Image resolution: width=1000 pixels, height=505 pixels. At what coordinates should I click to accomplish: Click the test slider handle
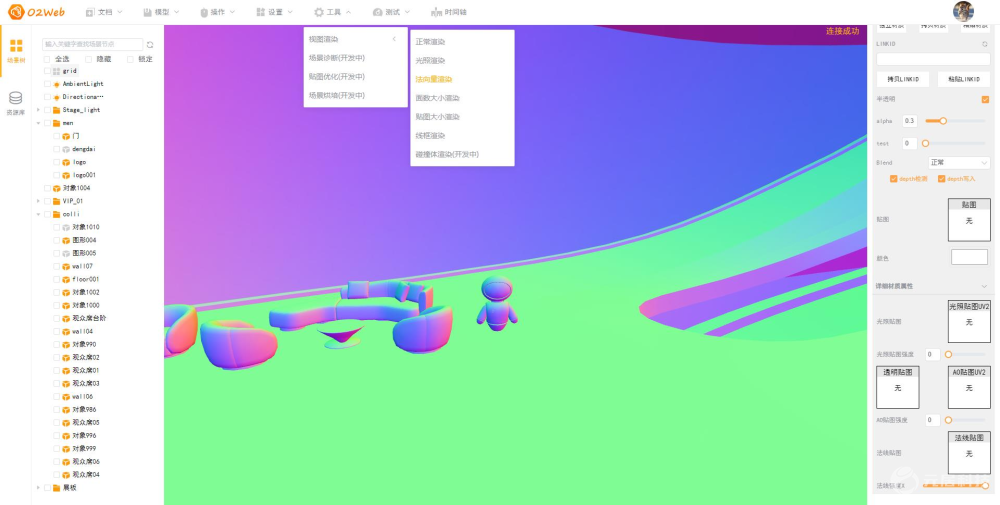pyautogui.click(x=925, y=143)
